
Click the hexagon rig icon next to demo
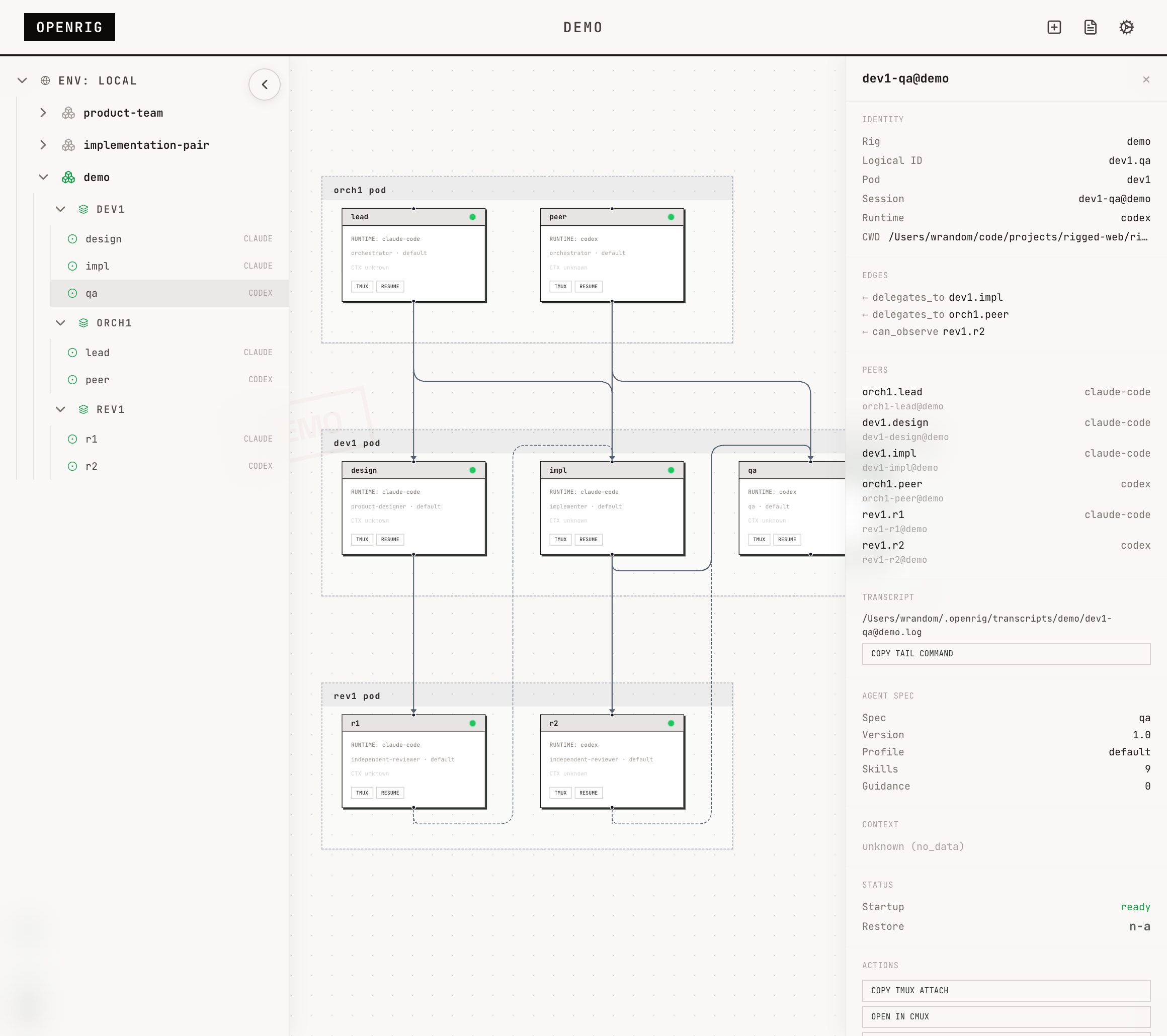(x=68, y=177)
